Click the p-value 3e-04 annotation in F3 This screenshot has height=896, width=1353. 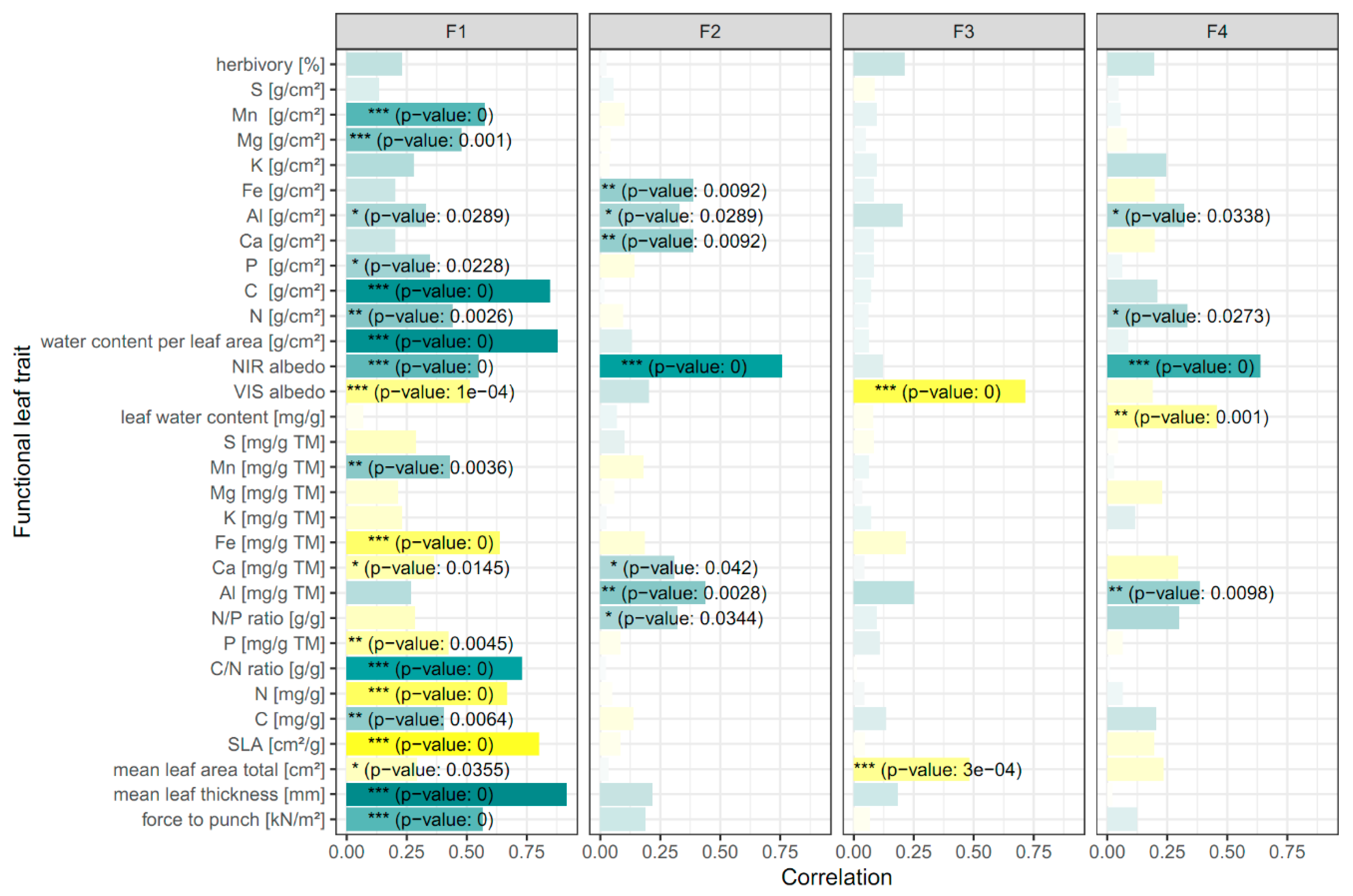coord(937,770)
